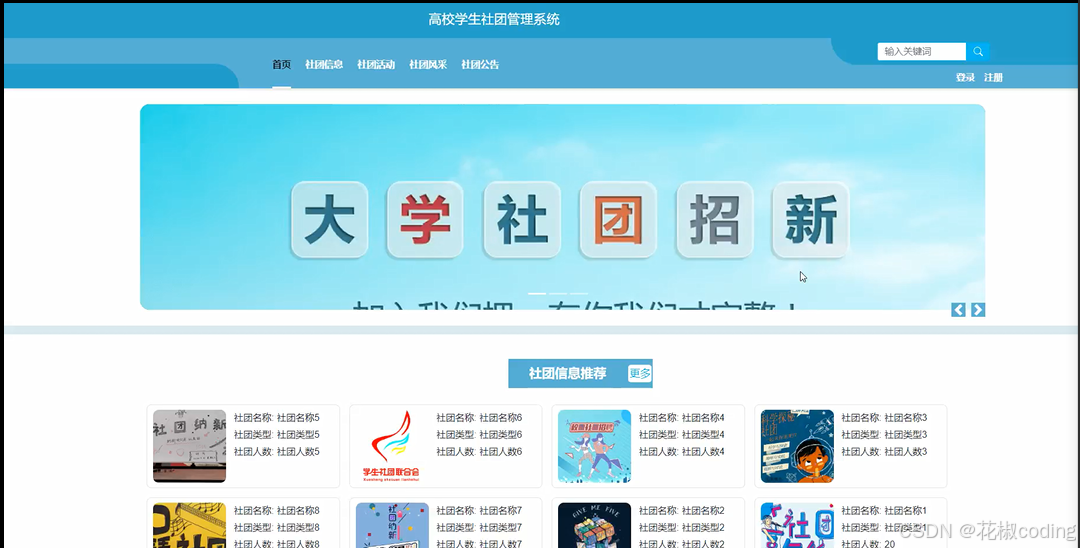The width and height of the screenshot is (1080, 548).
Task: Open the 社团名称3 science club thumbnail
Action: click(x=797, y=446)
